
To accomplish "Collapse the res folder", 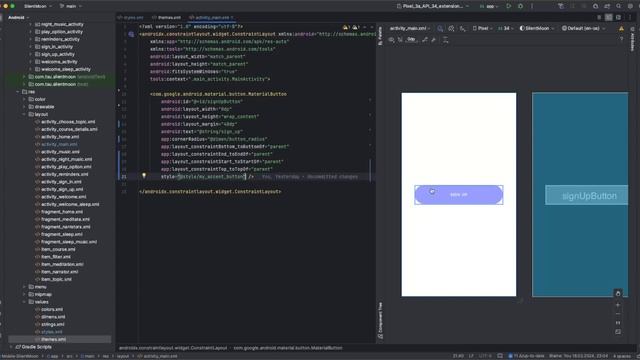I will click(x=18, y=92).
